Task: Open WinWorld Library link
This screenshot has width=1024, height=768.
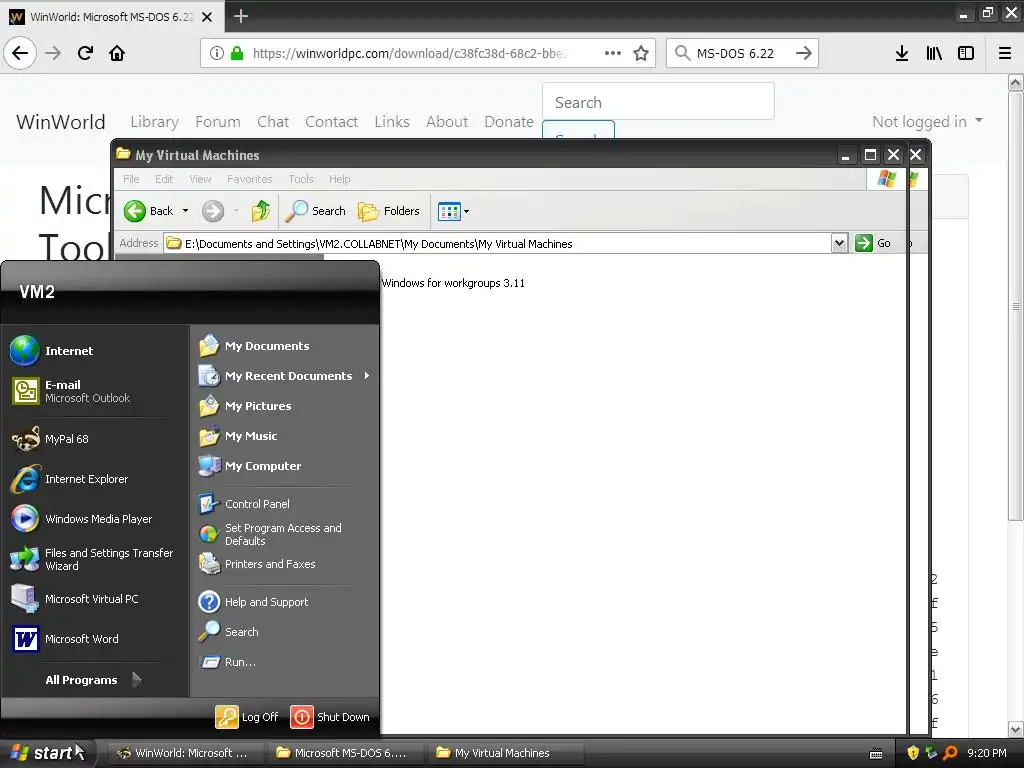Action: tap(154, 121)
